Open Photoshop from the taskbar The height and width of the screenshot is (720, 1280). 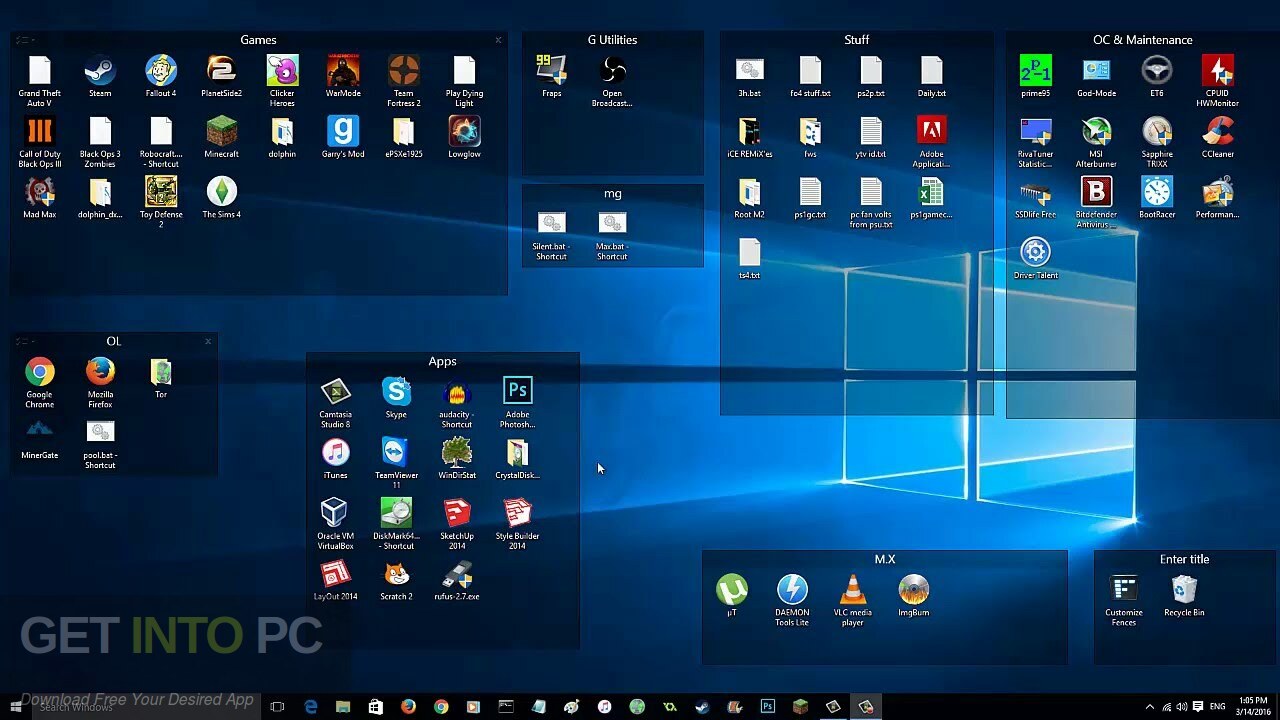pyautogui.click(x=767, y=707)
